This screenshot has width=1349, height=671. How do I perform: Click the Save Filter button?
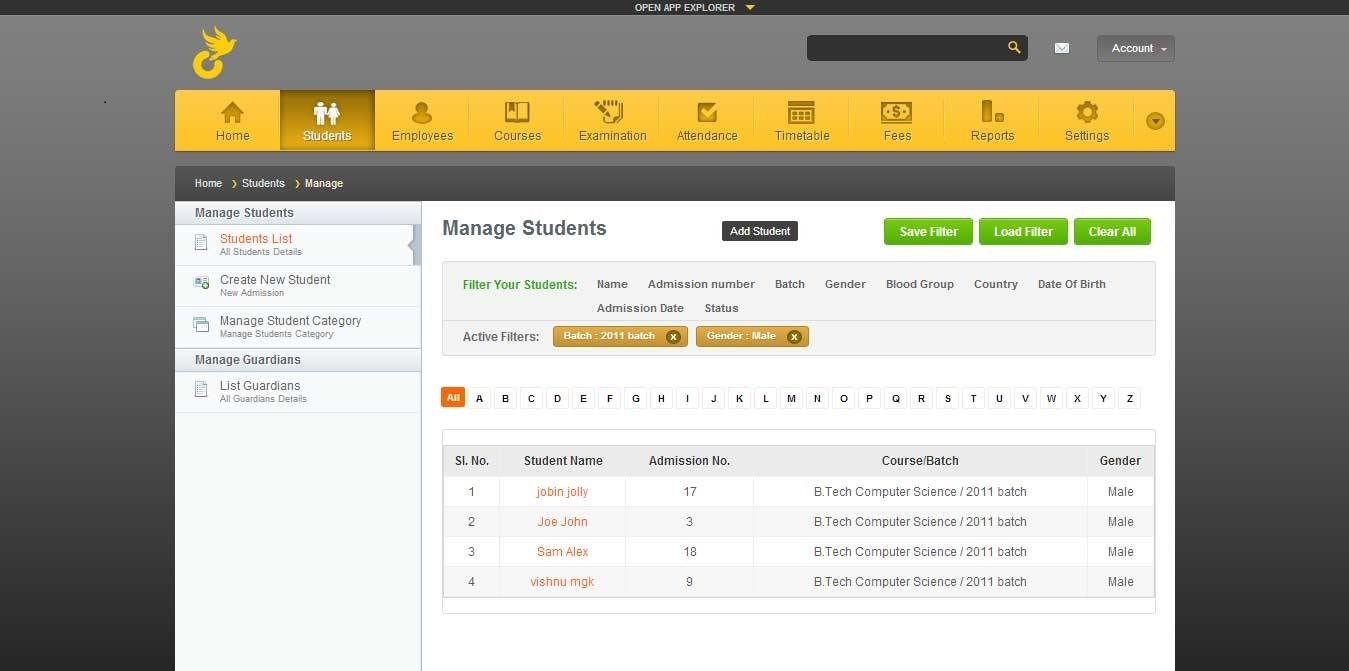point(928,231)
